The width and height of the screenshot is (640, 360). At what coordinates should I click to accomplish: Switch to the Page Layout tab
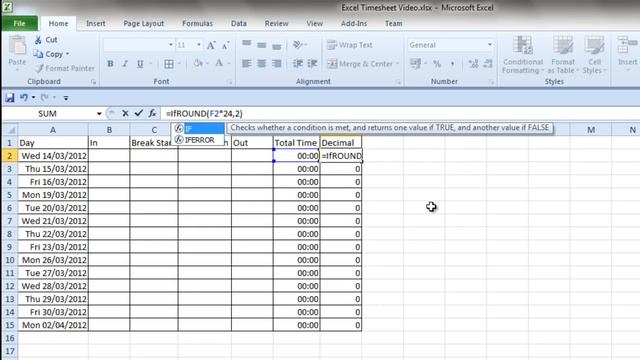(144, 23)
